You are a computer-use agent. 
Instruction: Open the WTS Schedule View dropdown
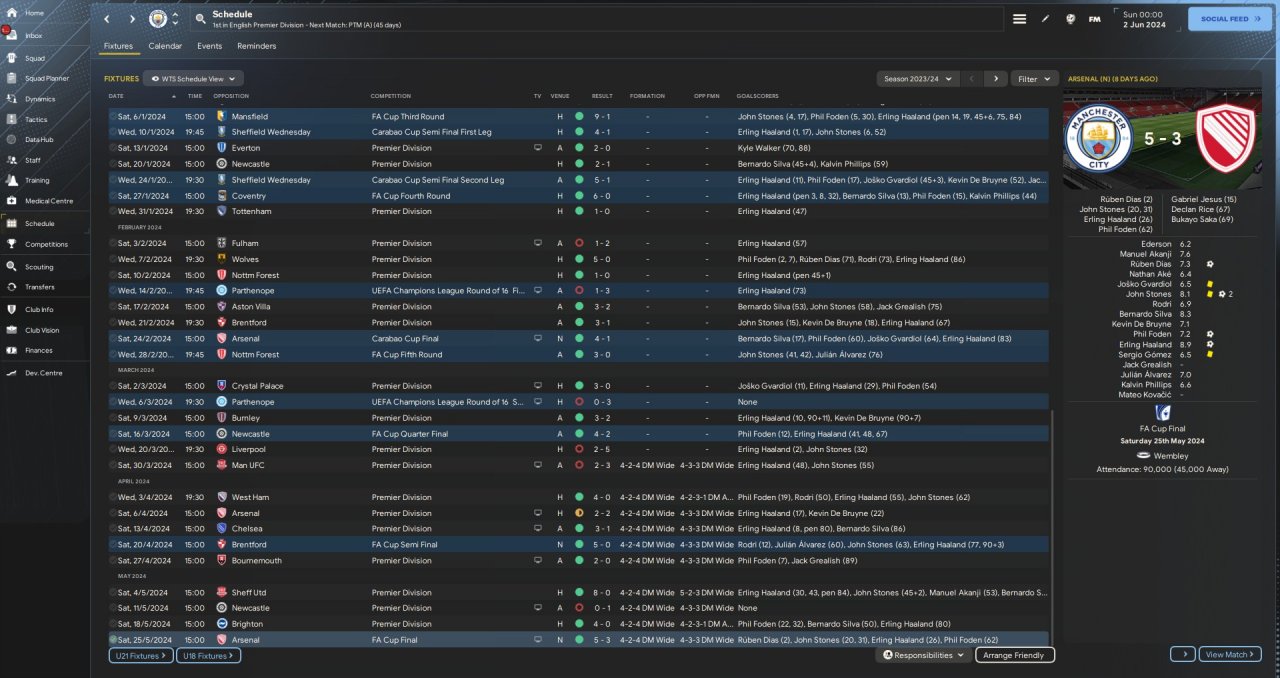point(193,78)
